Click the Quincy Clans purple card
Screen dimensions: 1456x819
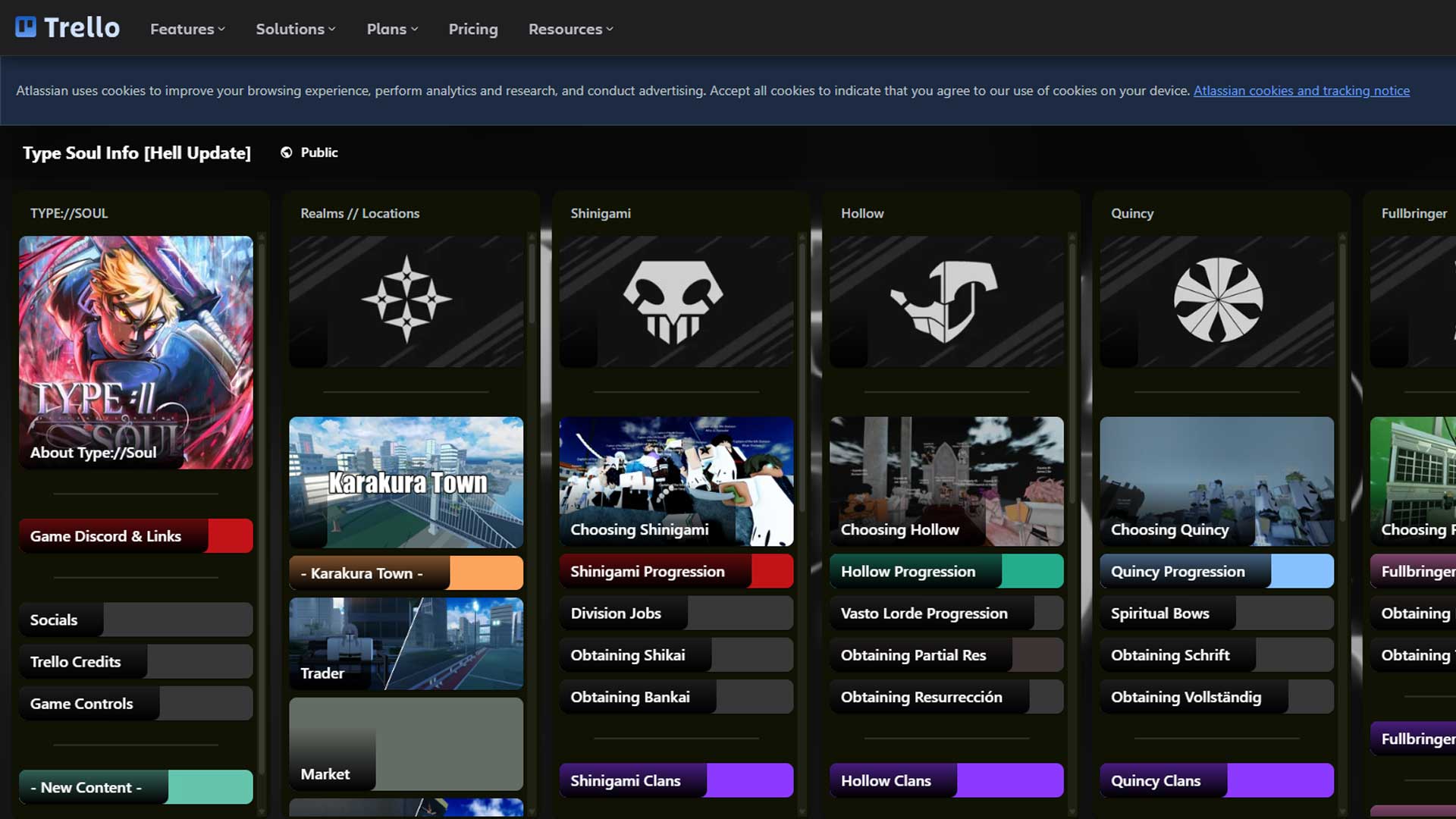pos(1216,780)
